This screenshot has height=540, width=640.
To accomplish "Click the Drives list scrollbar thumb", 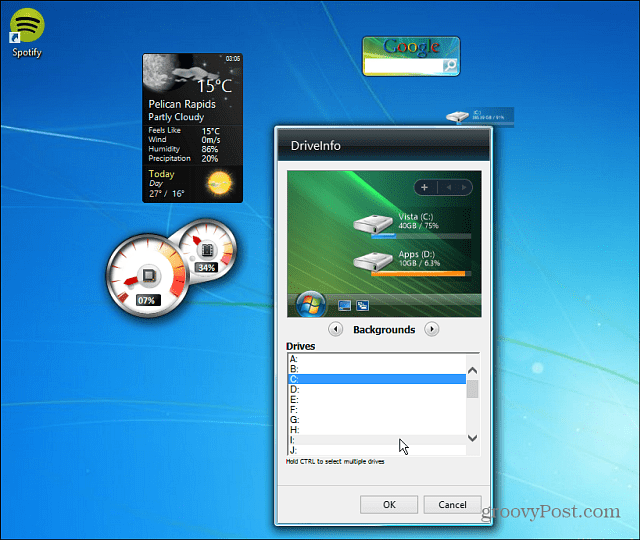I will click(x=472, y=389).
